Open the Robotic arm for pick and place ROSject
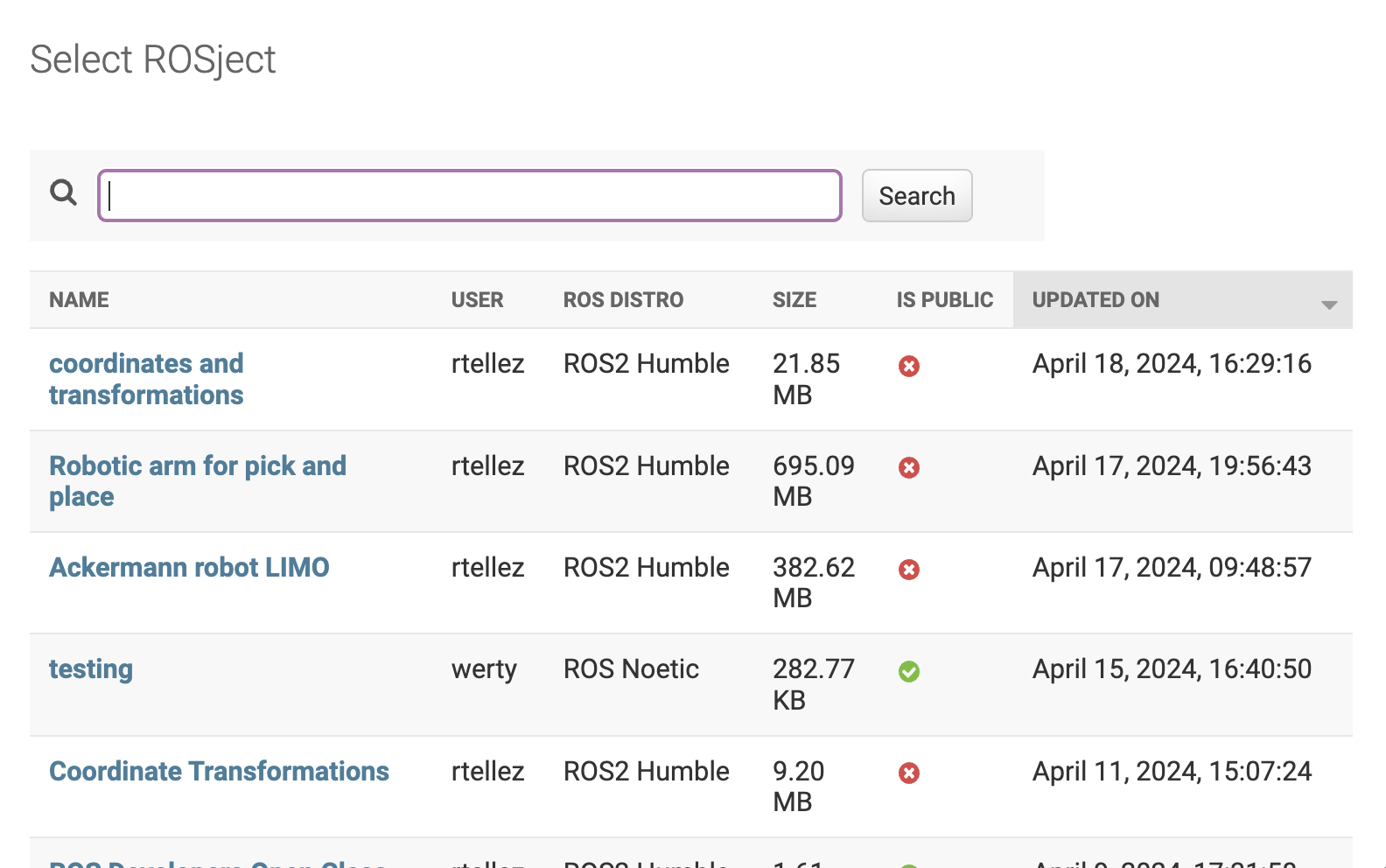Image resolution: width=1386 pixels, height=868 pixels. (198, 480)
